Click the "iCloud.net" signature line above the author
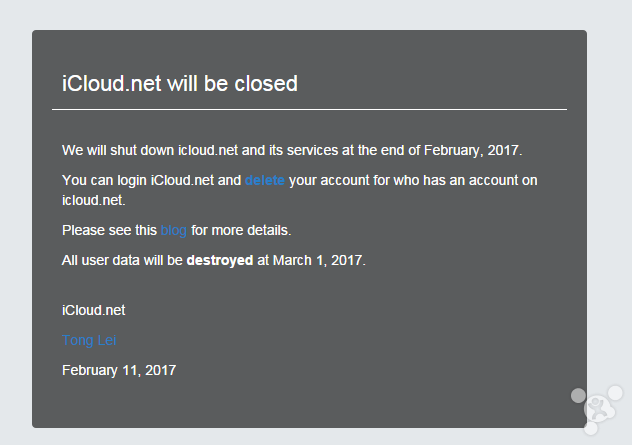 point(93,310)
